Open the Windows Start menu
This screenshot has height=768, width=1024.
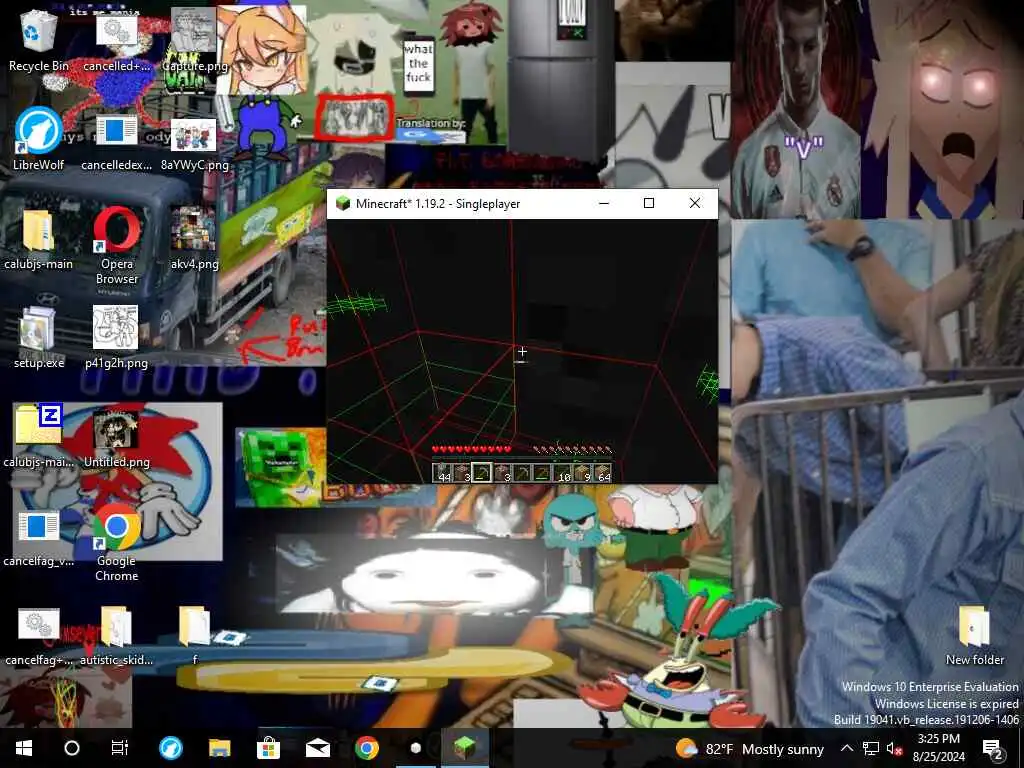tap(24, 748)
